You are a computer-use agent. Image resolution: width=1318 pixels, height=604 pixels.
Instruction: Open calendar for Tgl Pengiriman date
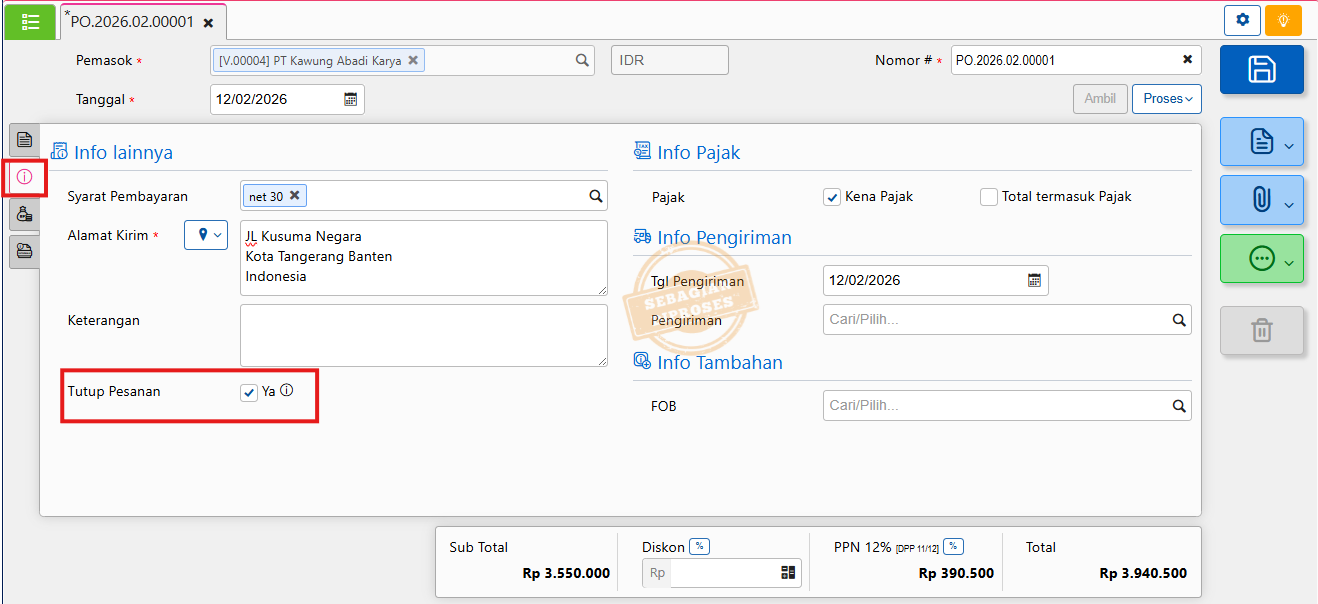point(1034,280)
